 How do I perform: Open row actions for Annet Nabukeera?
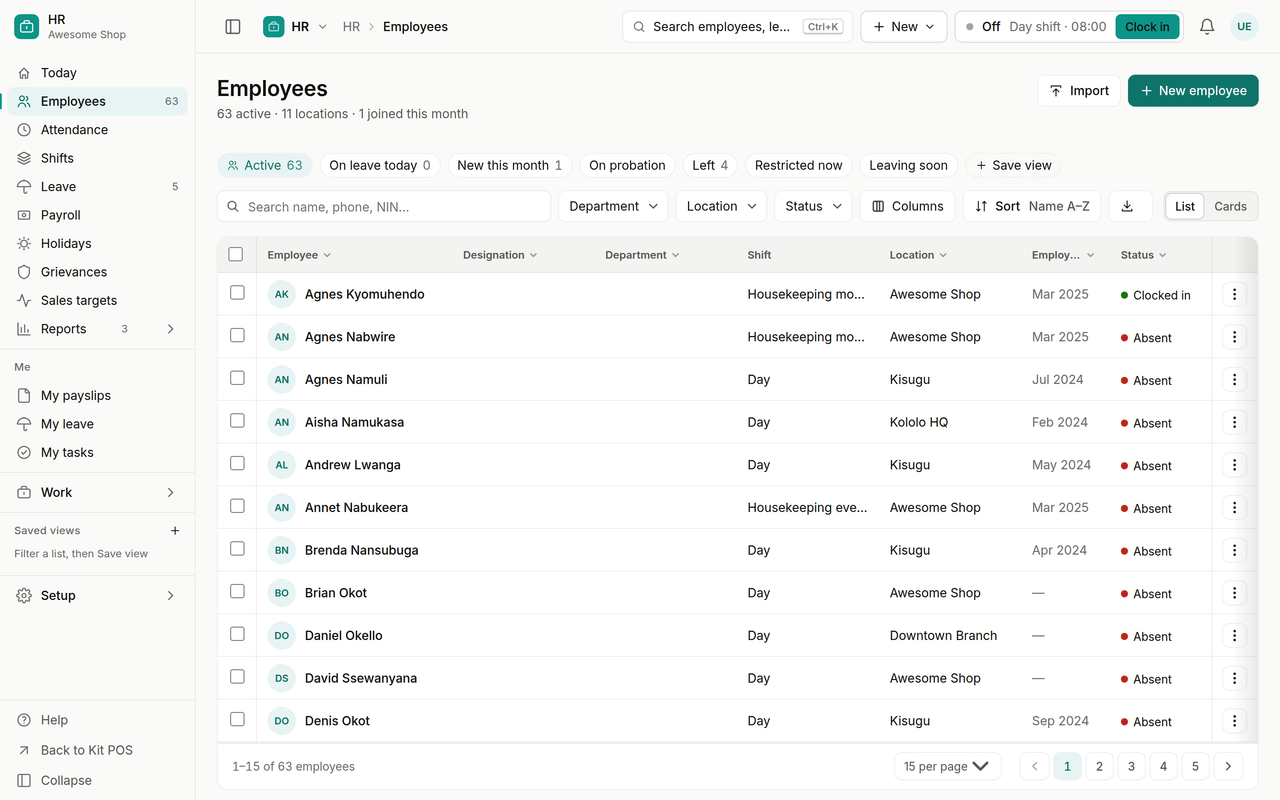click(1234, 508)
